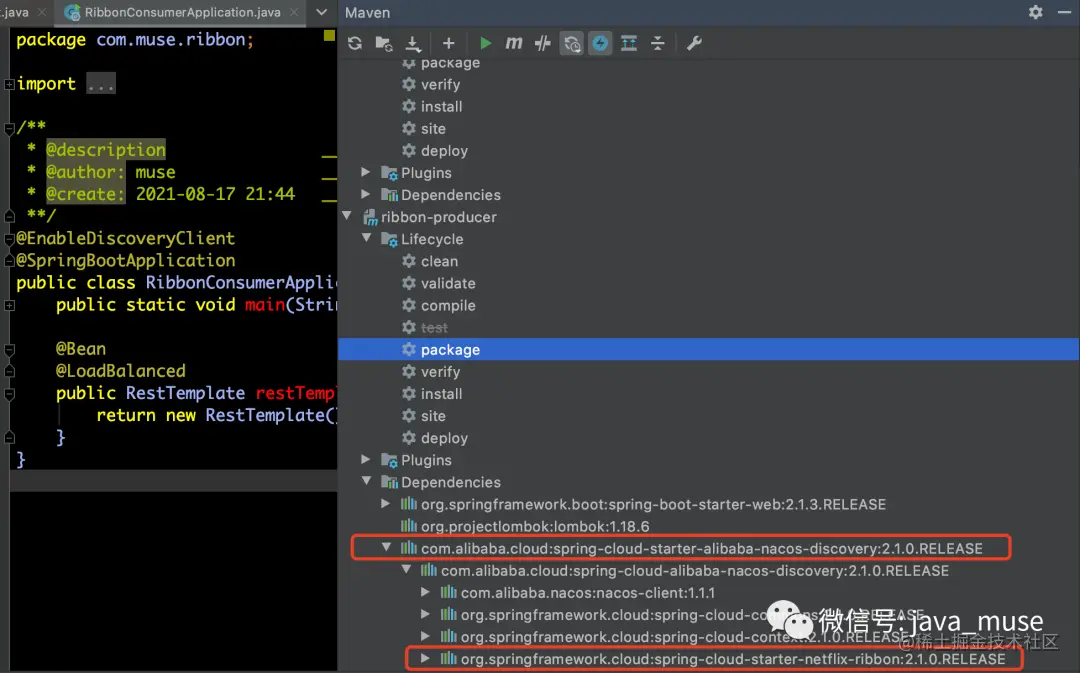The image size is (1080, 673).
Task: Expand spring-boot-starter-web dependency
Action: click(386, 504)
